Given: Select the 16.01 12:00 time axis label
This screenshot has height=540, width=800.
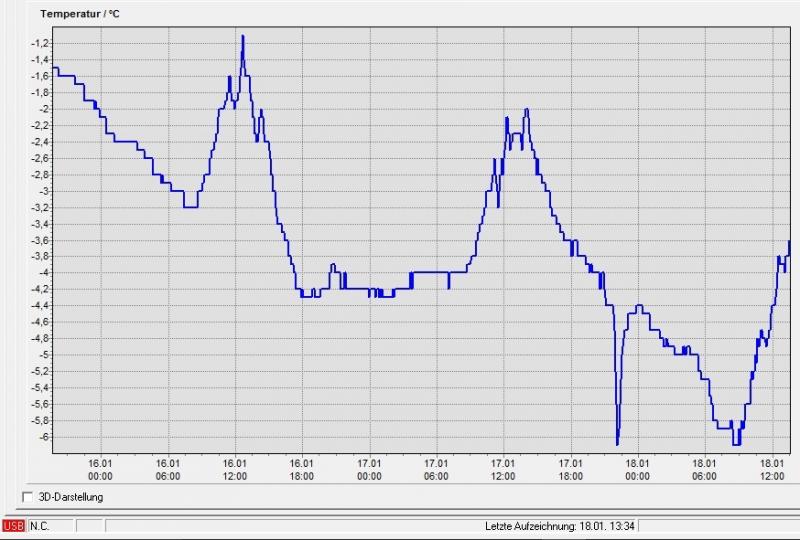Looking at the screenshot, I should pos(235,470).
